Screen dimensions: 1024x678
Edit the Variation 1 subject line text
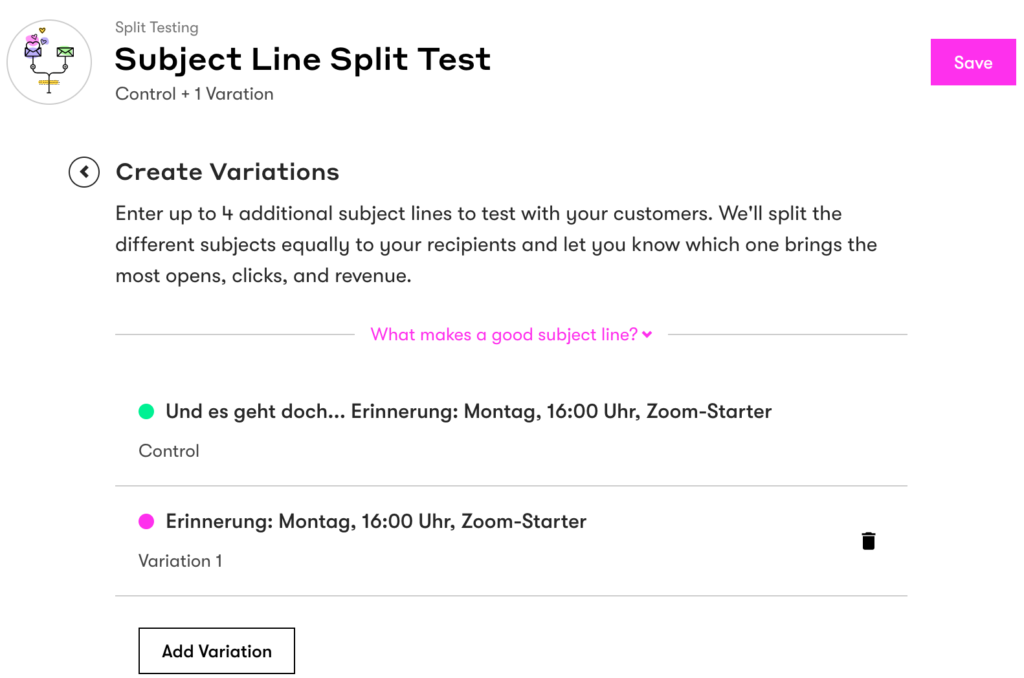[x=376, y=521]
